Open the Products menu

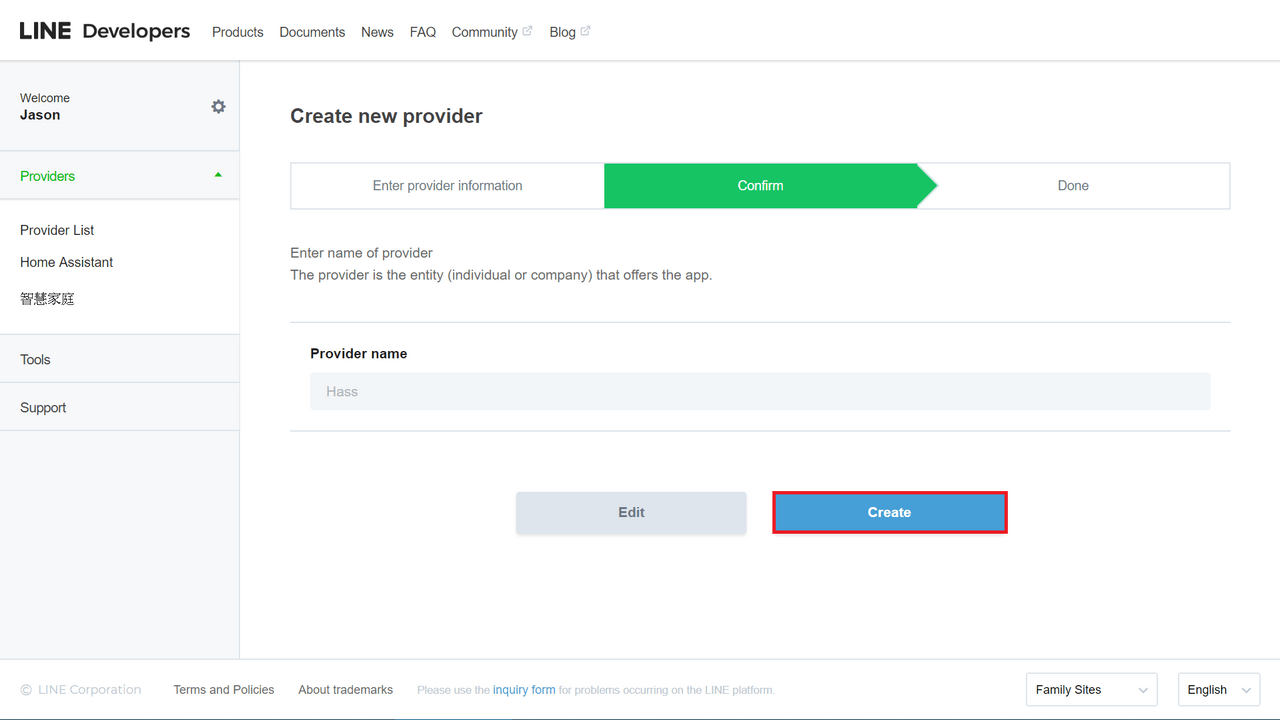[238, 32]
